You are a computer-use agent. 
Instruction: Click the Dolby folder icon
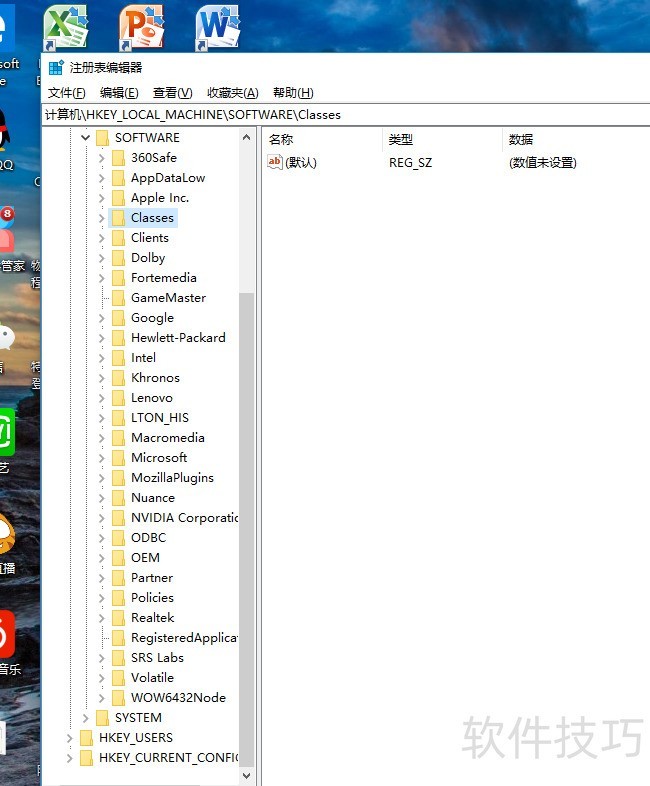(x=118, y=258)
